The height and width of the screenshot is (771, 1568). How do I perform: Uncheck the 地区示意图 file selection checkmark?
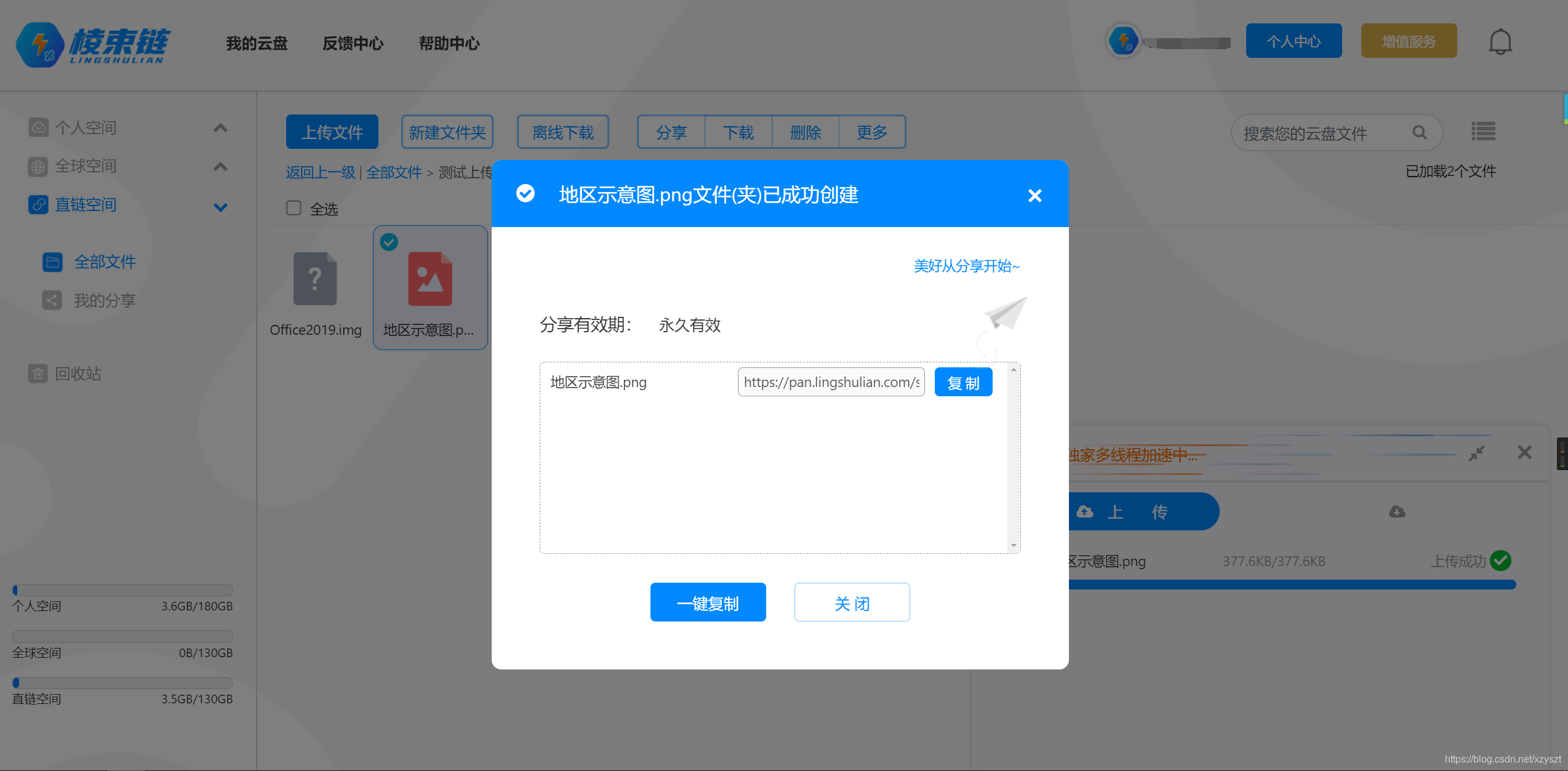click(389, 242)
